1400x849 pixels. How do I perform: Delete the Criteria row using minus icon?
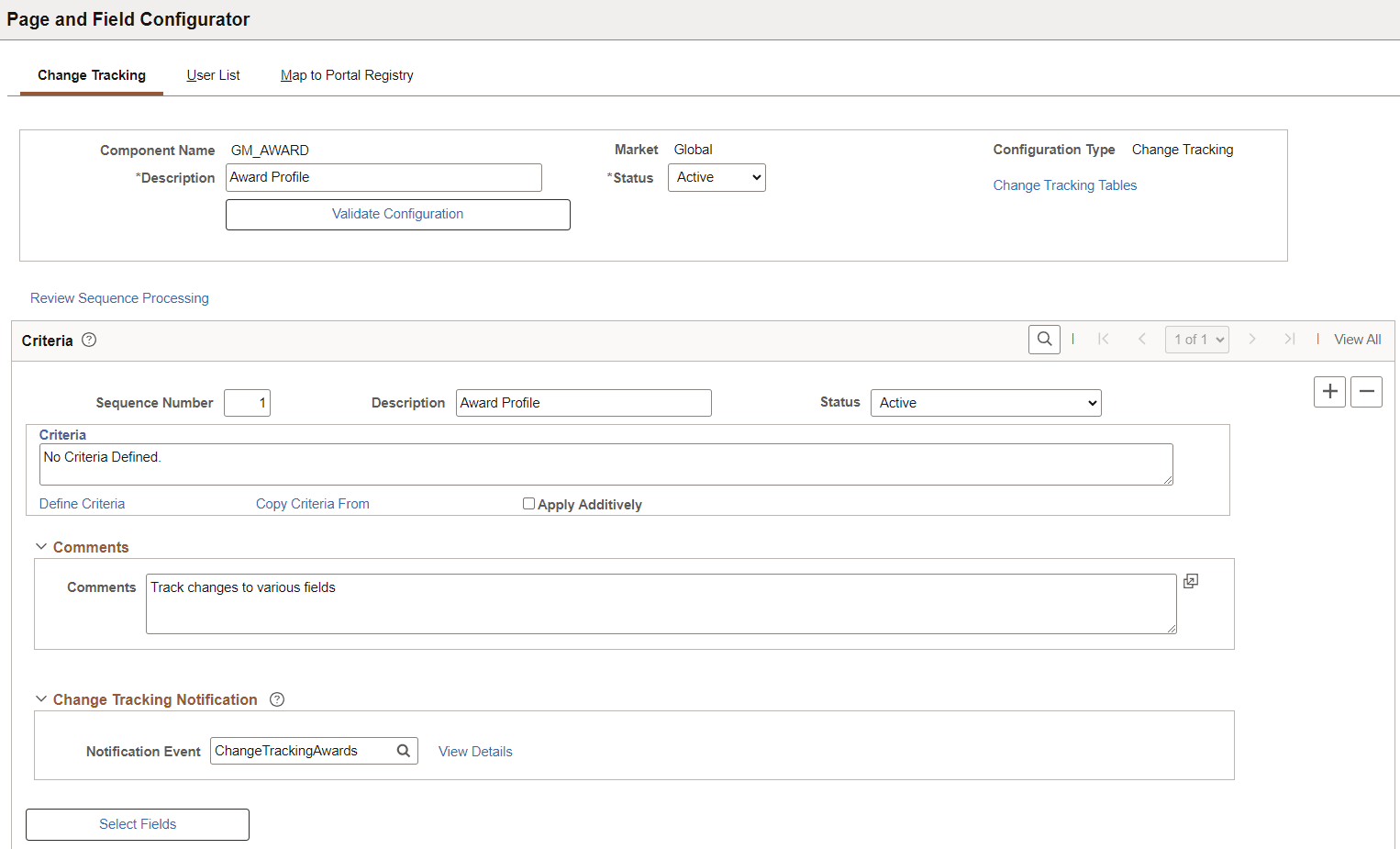[x=1366, y=391]
